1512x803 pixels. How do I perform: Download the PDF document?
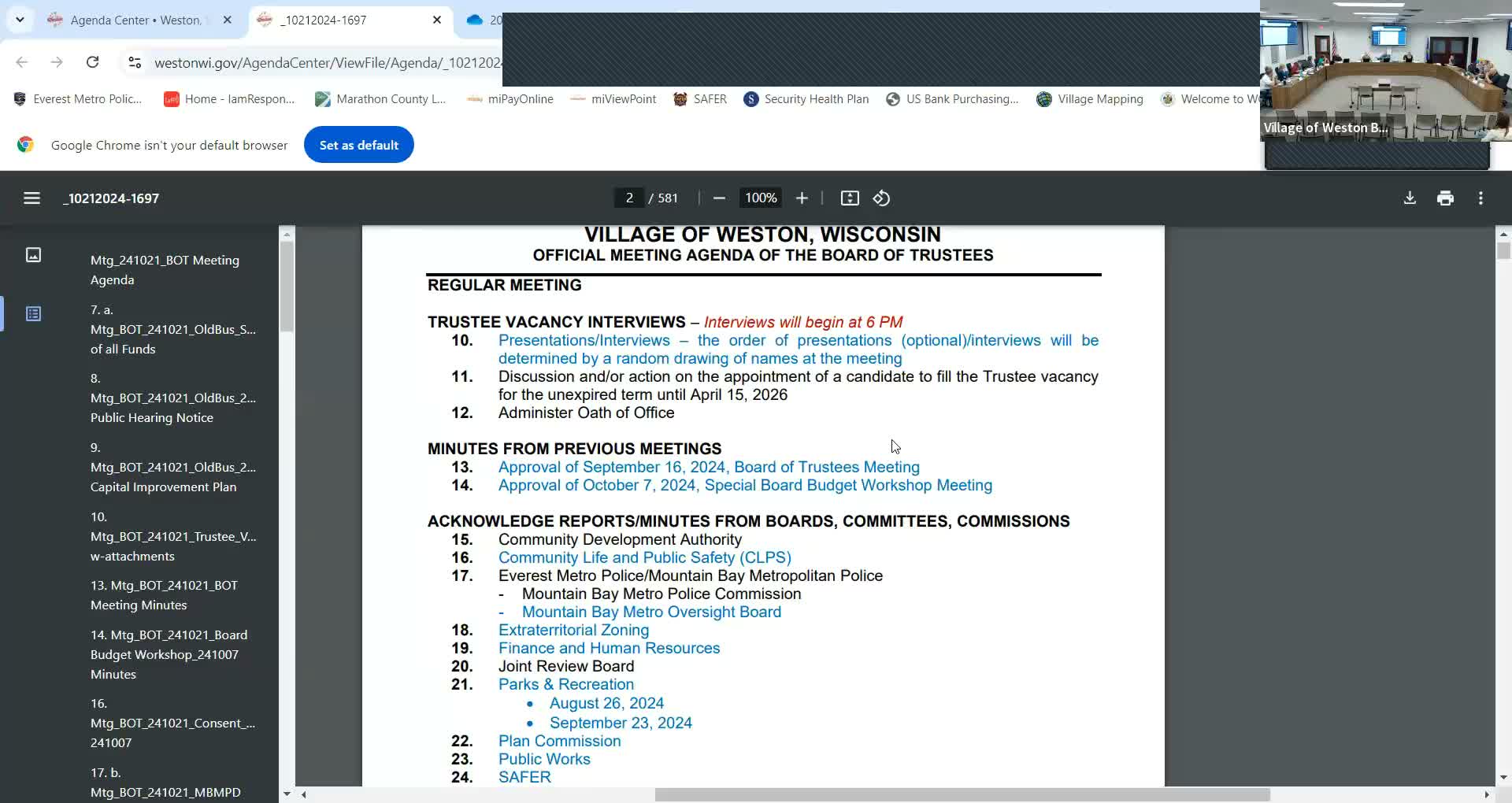[x=1410, y=198]
